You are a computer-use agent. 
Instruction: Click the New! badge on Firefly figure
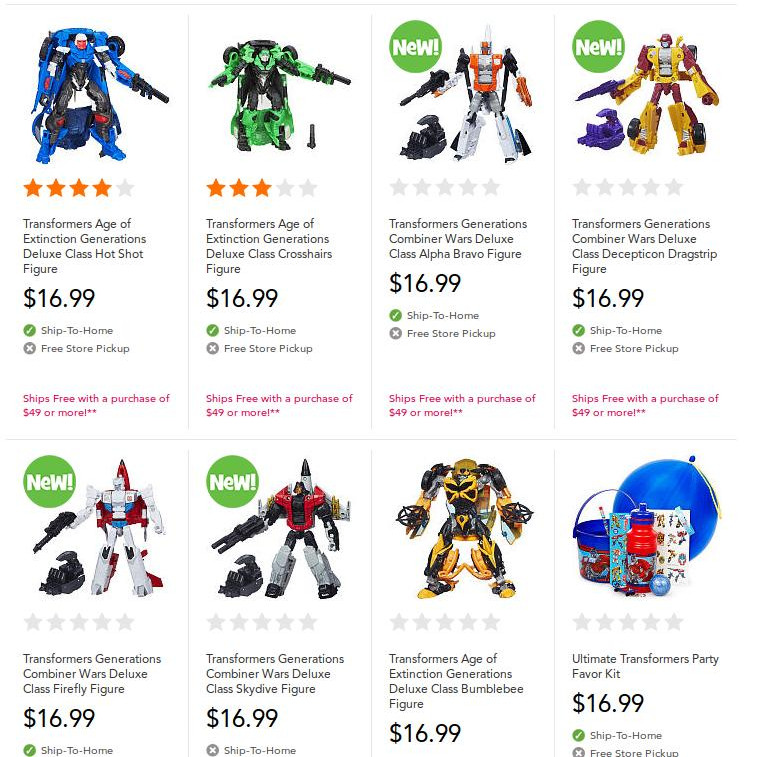coord(49,482)
